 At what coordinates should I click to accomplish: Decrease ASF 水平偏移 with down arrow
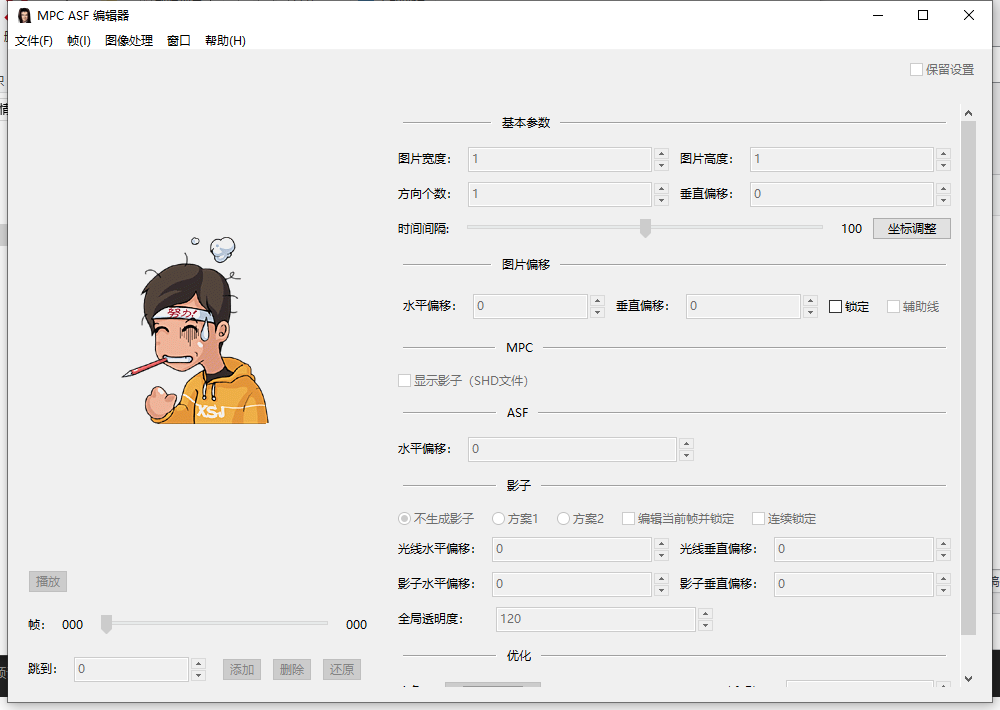point(686,455)
